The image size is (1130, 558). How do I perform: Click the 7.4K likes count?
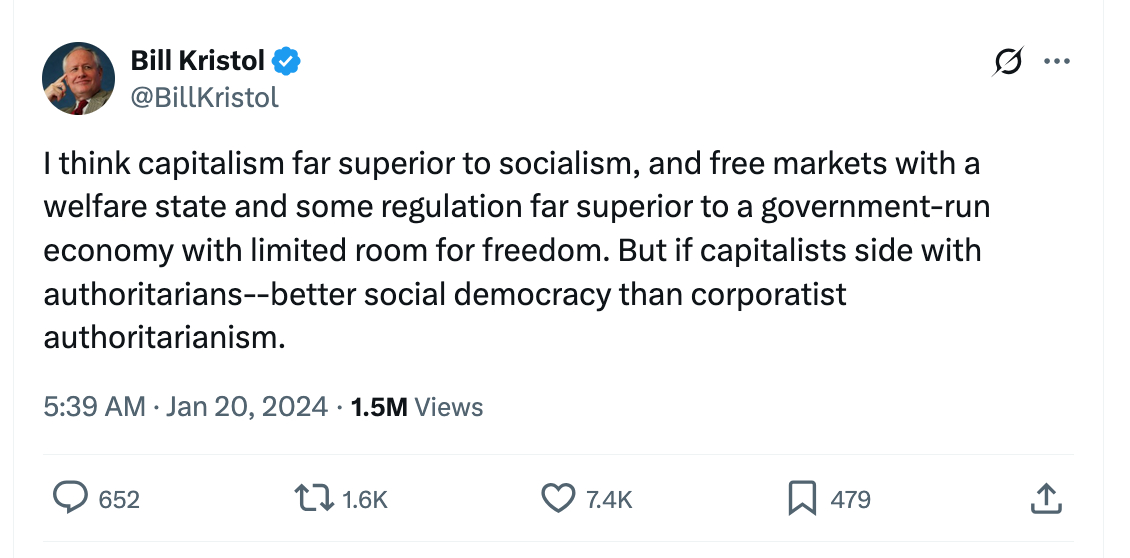coord(609,499)
